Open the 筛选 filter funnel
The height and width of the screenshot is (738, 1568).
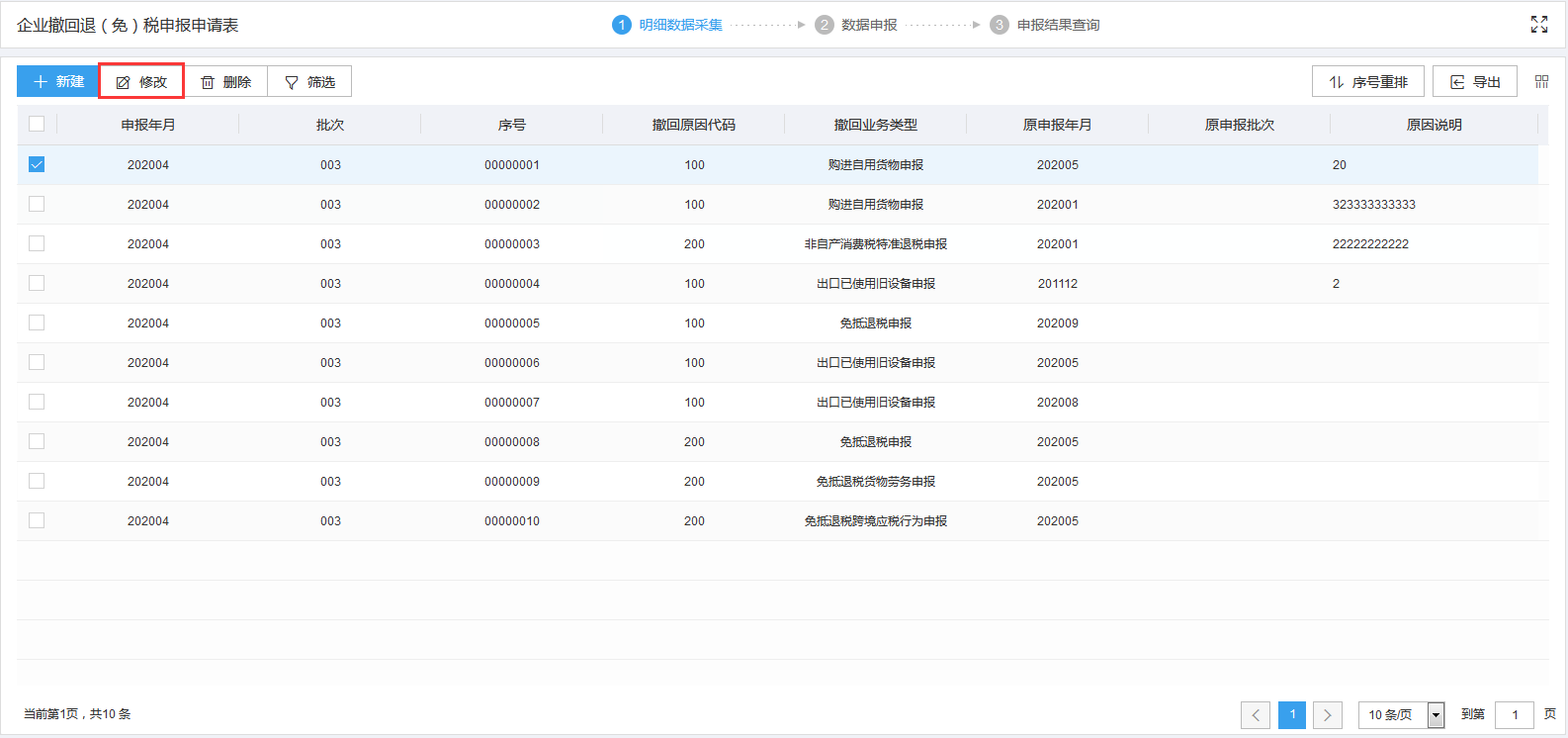tap(309, 82)
